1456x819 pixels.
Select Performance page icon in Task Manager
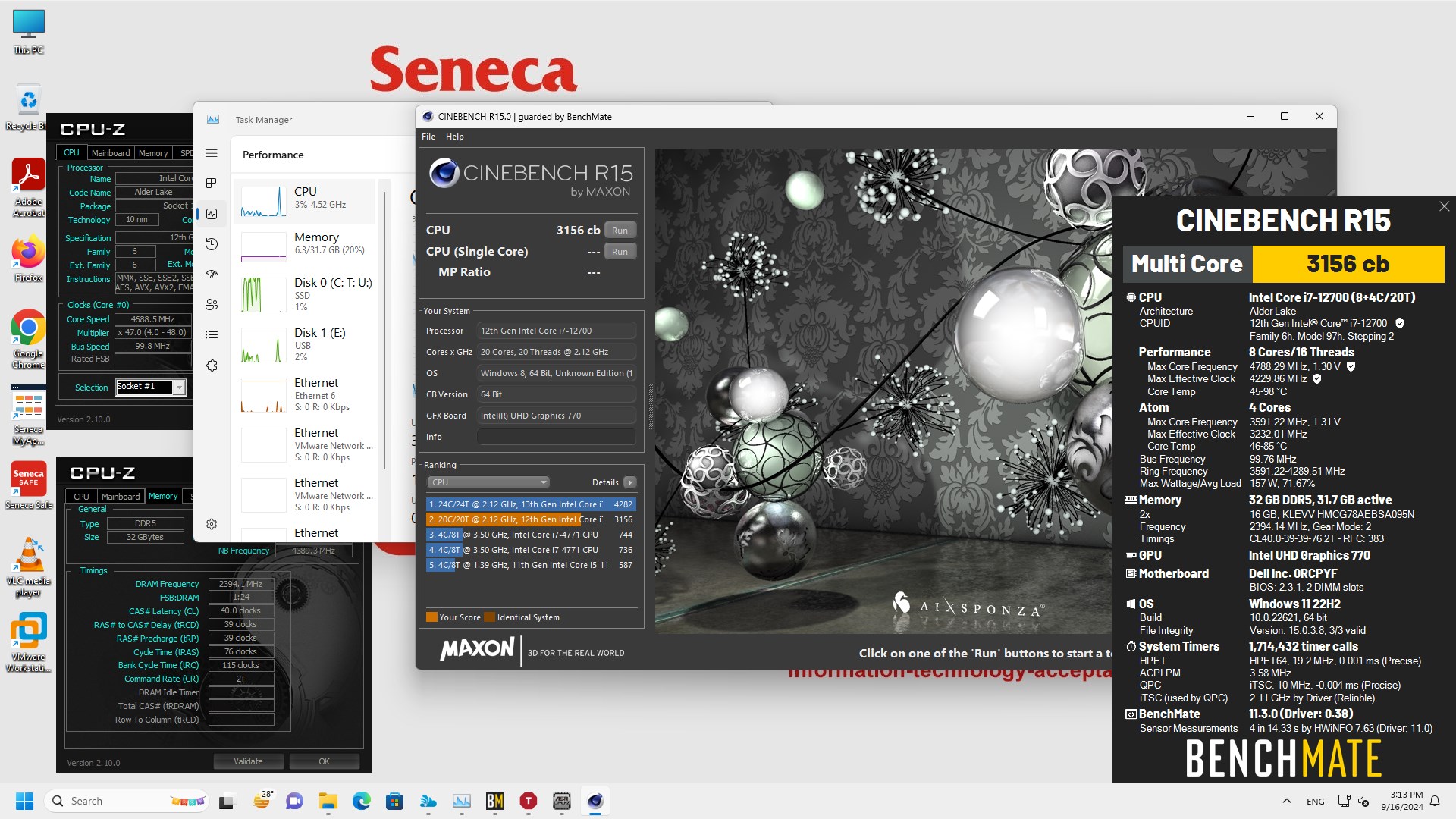click(212, 214)
